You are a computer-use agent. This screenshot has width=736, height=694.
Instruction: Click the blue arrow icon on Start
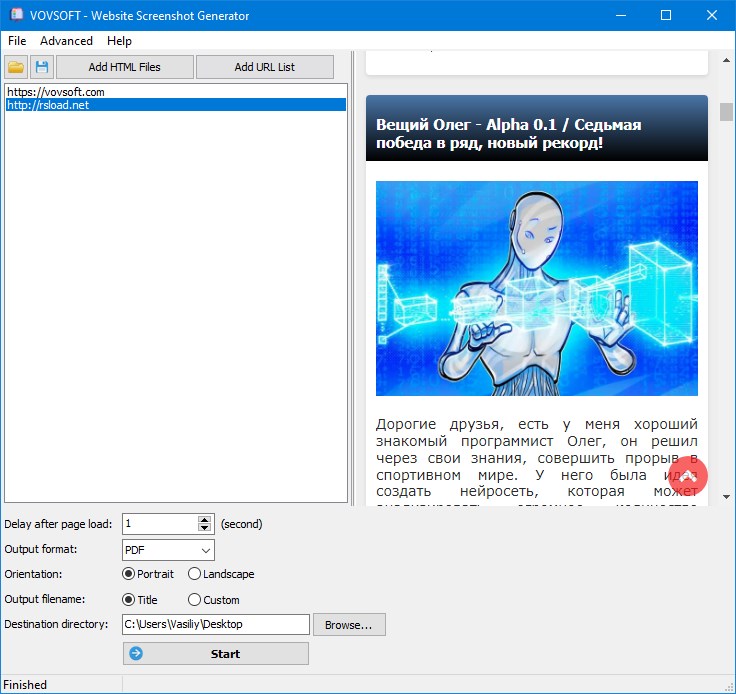click(136, 653)
